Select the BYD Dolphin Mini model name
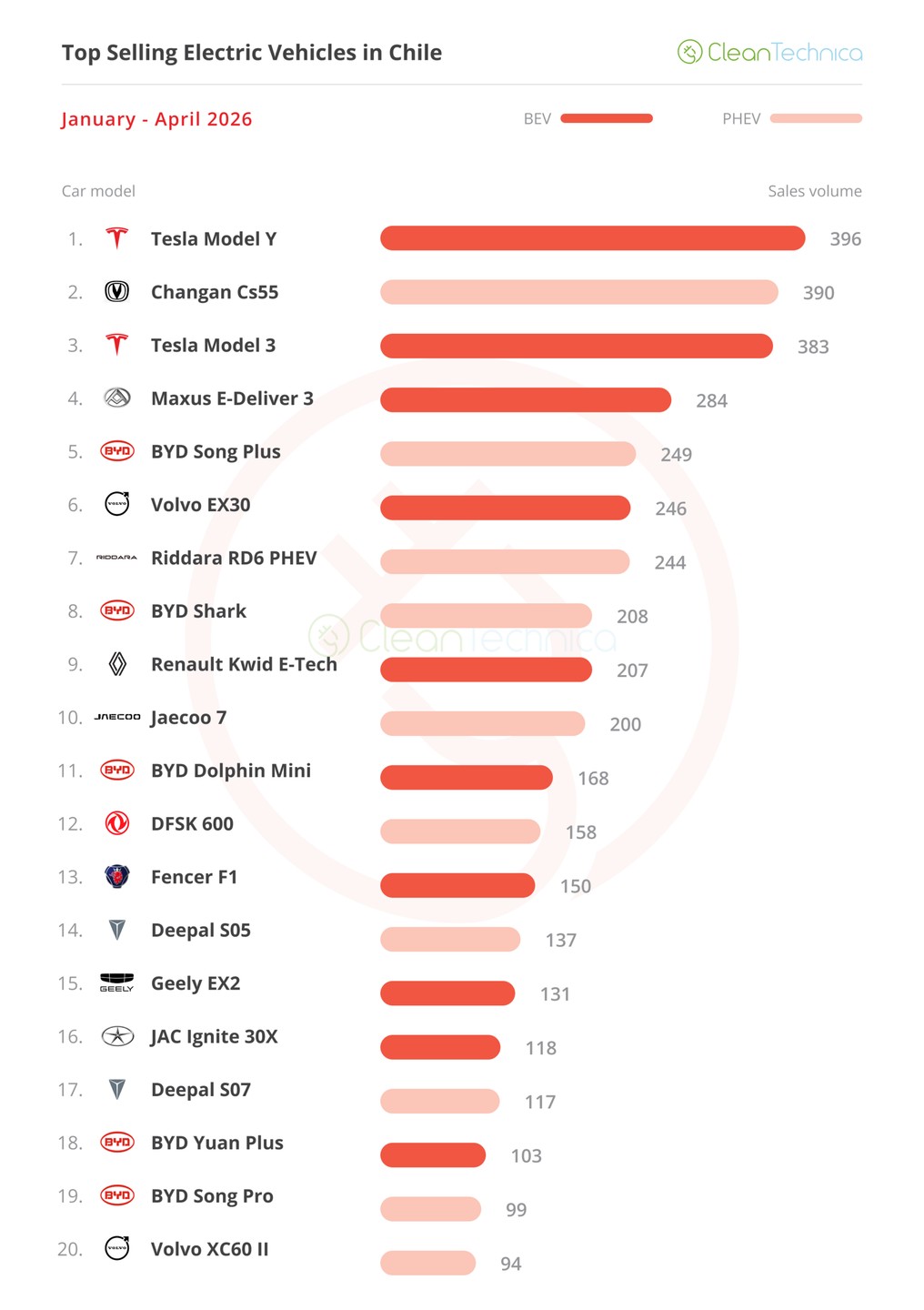This screenshot has width=924, height=1310. 231,771
